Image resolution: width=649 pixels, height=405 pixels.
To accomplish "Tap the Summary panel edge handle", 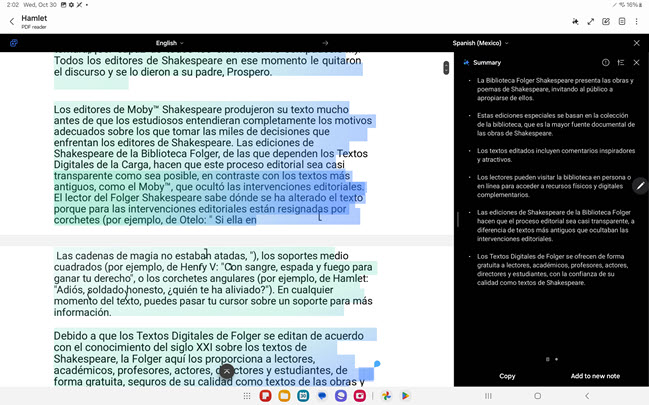I will coord(458,219).
